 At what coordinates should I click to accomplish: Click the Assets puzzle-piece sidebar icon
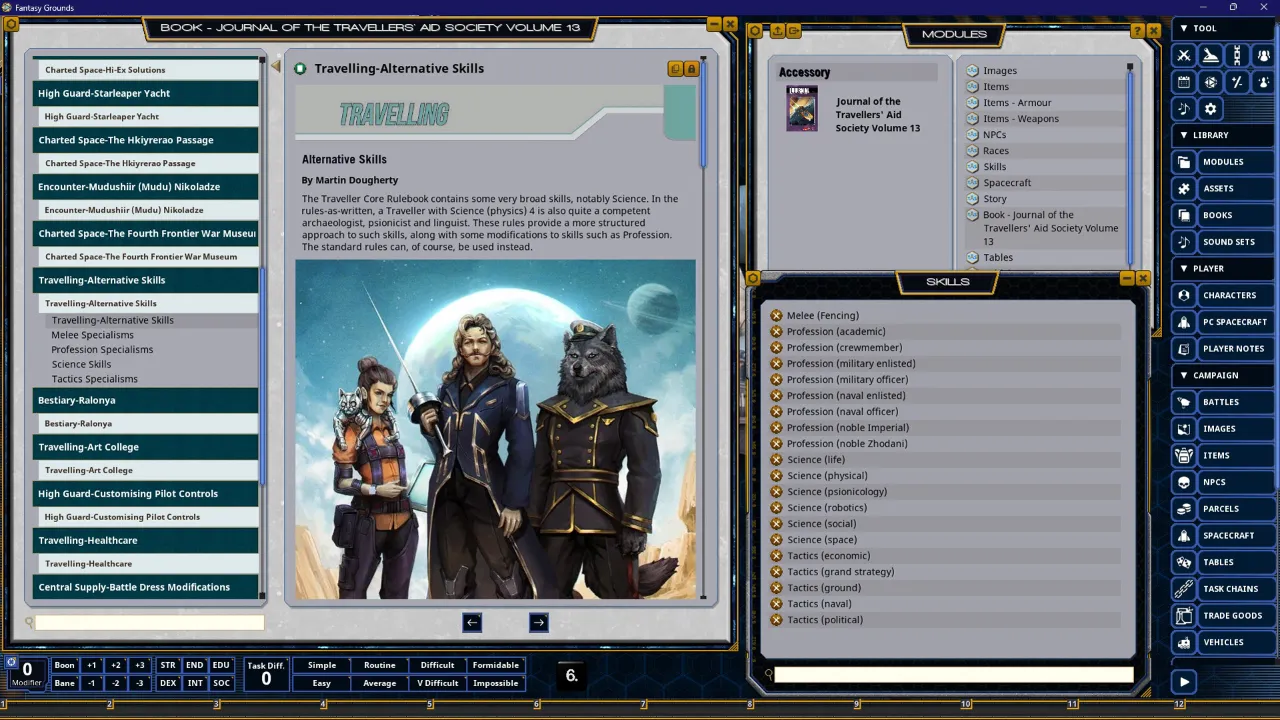(x=1184, y=188)
